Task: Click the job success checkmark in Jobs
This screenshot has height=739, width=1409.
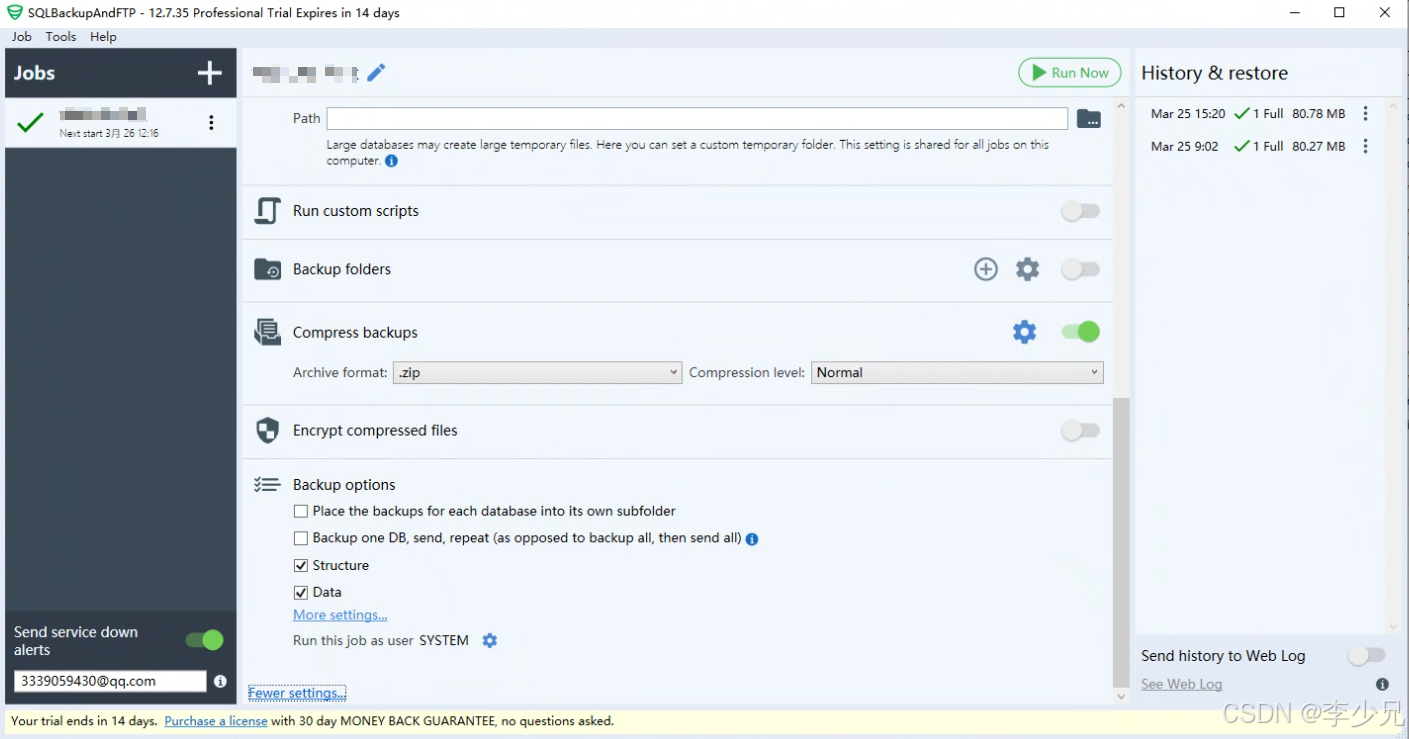Action: 31,122
